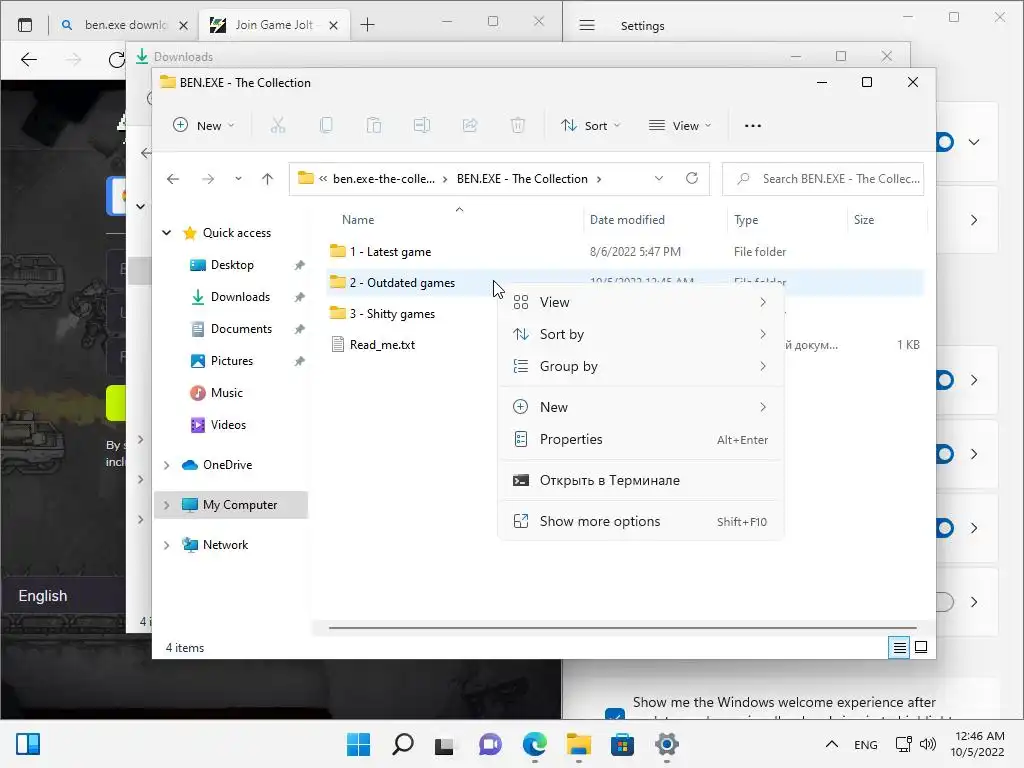Click the Paste clipboard icon in toolbar
1024x768 pixels.
[374, 125]
